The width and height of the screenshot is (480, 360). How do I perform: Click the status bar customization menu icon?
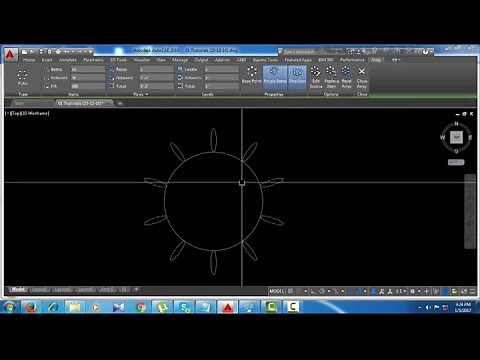472,291
